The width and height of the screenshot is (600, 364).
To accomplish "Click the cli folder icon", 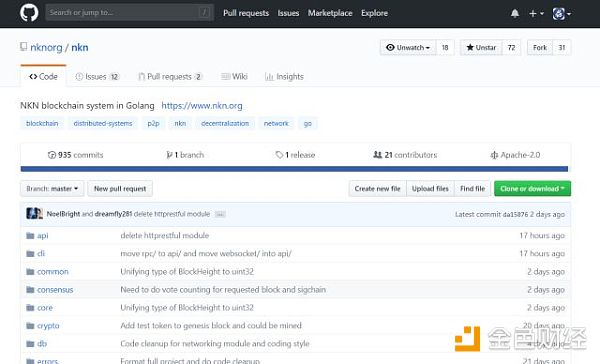I will (30, 253).
